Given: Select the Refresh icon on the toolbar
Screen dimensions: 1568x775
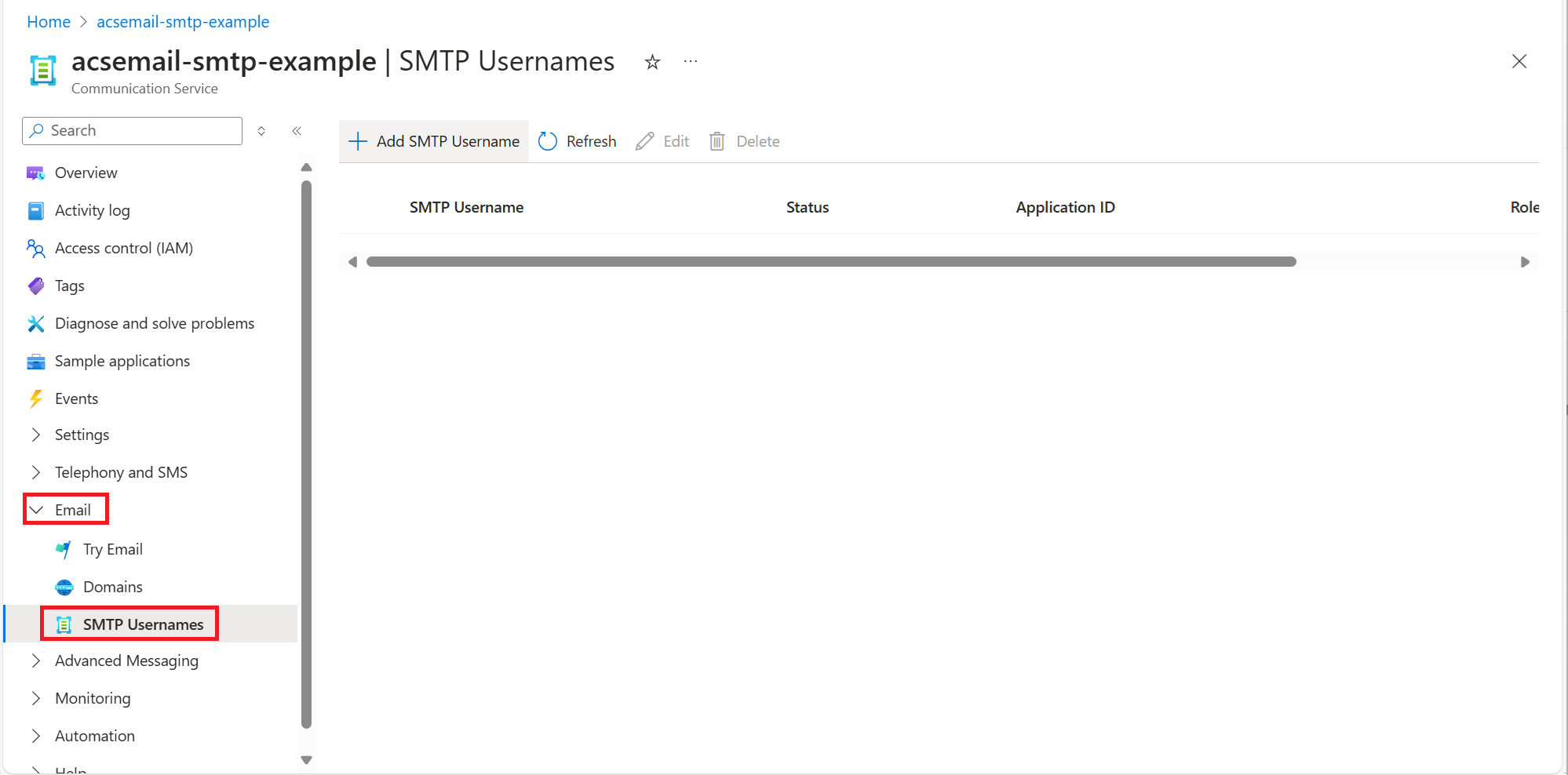Looking at the screenshot, I should pyautogui.click(x=548, y=140).
